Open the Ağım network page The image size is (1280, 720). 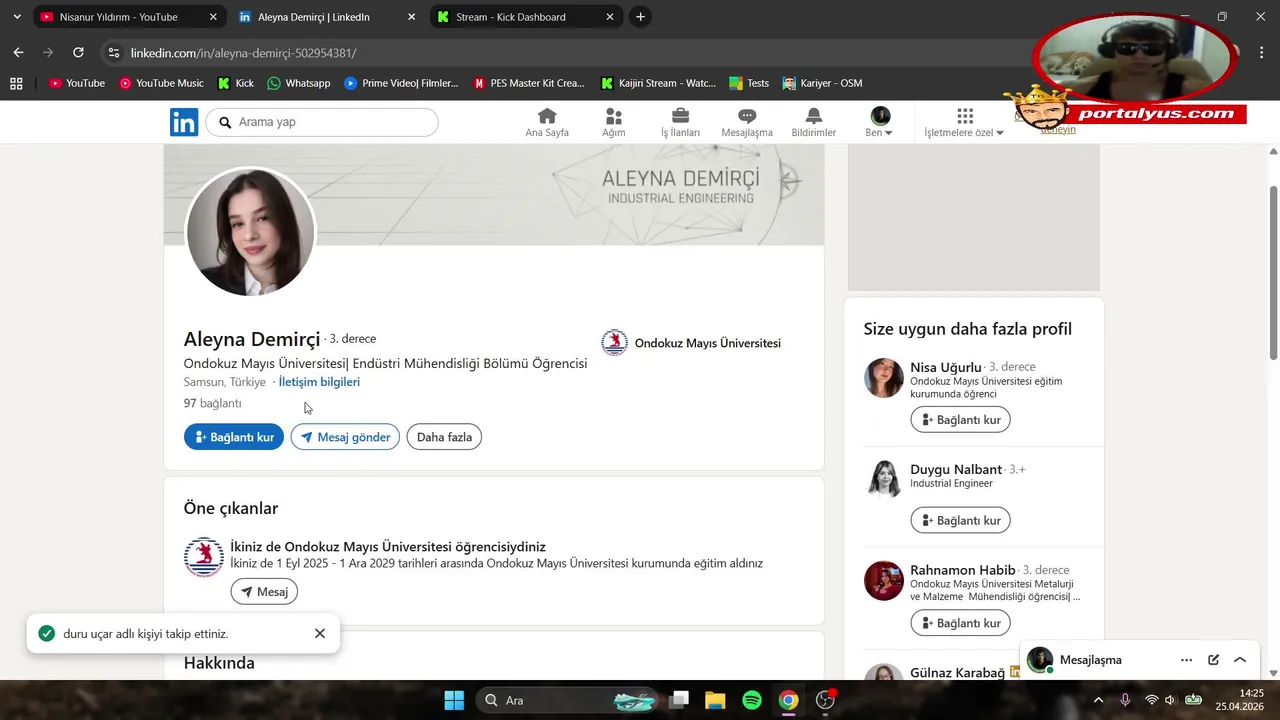pos(613,123)
